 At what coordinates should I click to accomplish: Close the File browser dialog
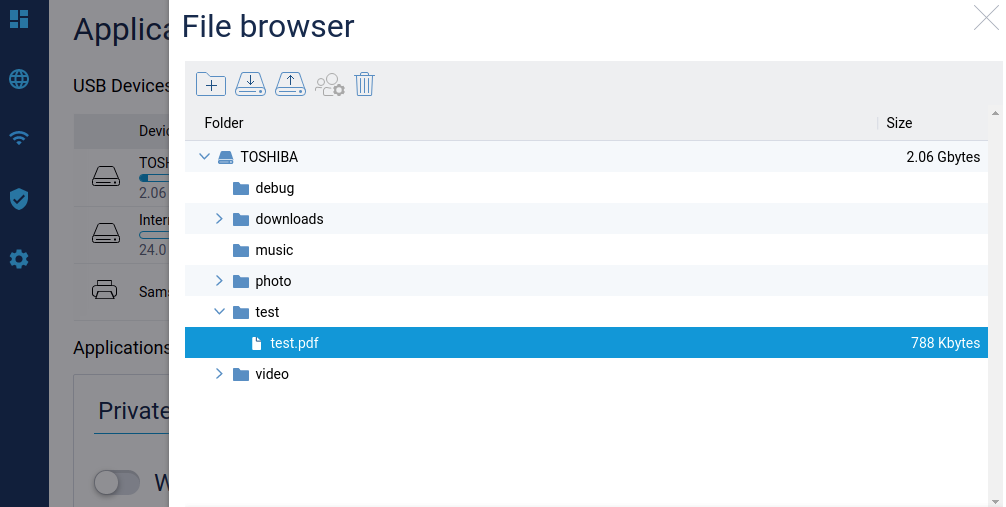point(986,18)
